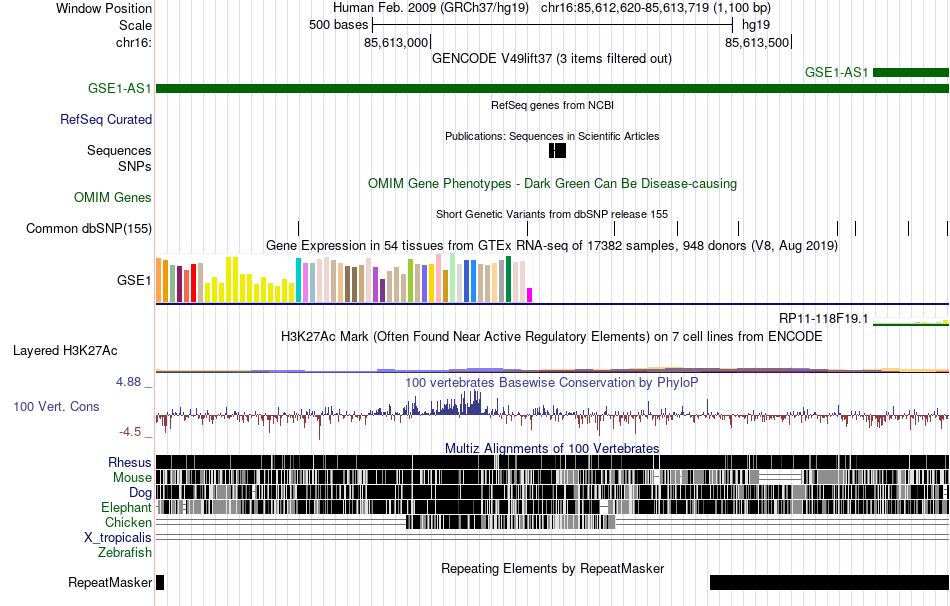Select the 100 Vert. Cons track label
The width and height of the screenshot is (950, 606).
tap(56, 407)
